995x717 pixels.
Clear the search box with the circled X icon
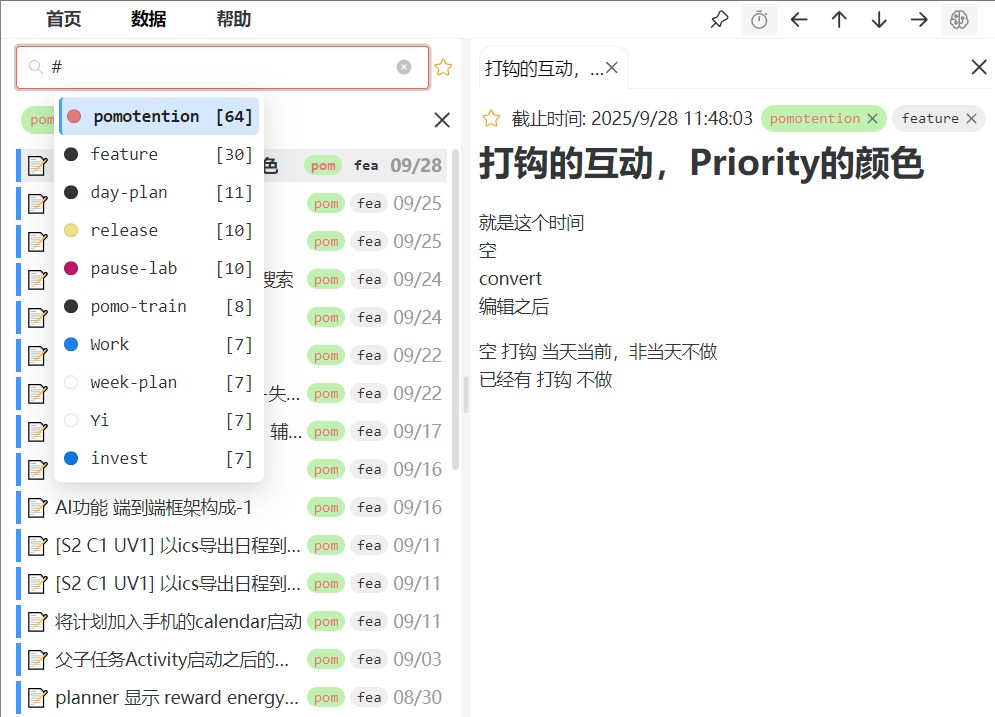tap(404, 67)
